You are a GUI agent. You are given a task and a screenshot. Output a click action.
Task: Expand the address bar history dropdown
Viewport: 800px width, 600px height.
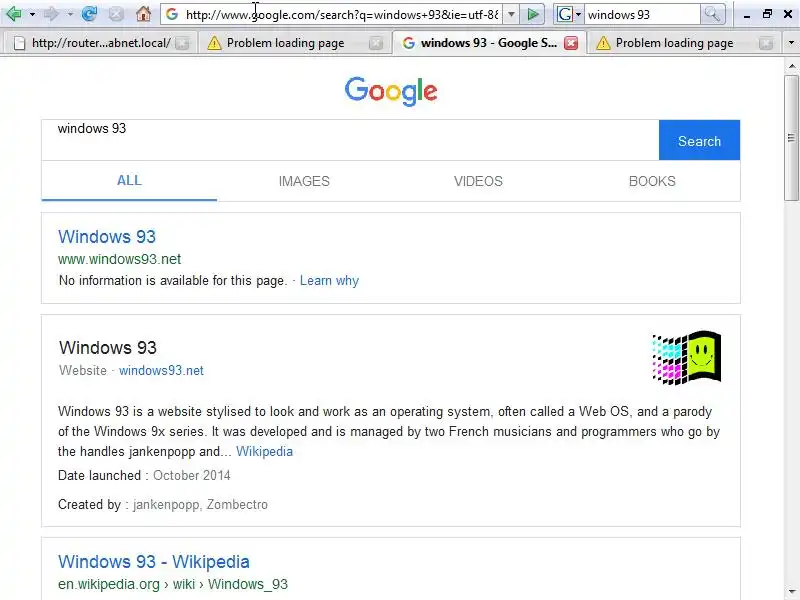click(511, 14)
